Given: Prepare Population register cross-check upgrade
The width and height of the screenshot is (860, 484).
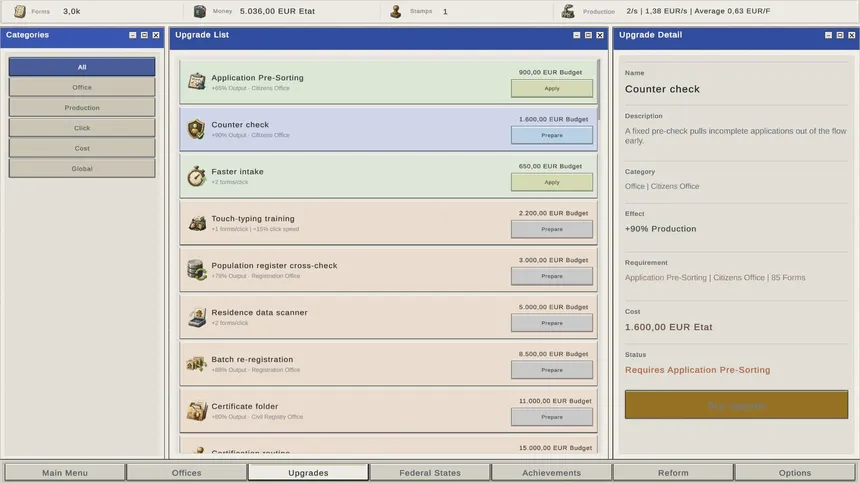Looking at the screenshot, I should (552, 276).
